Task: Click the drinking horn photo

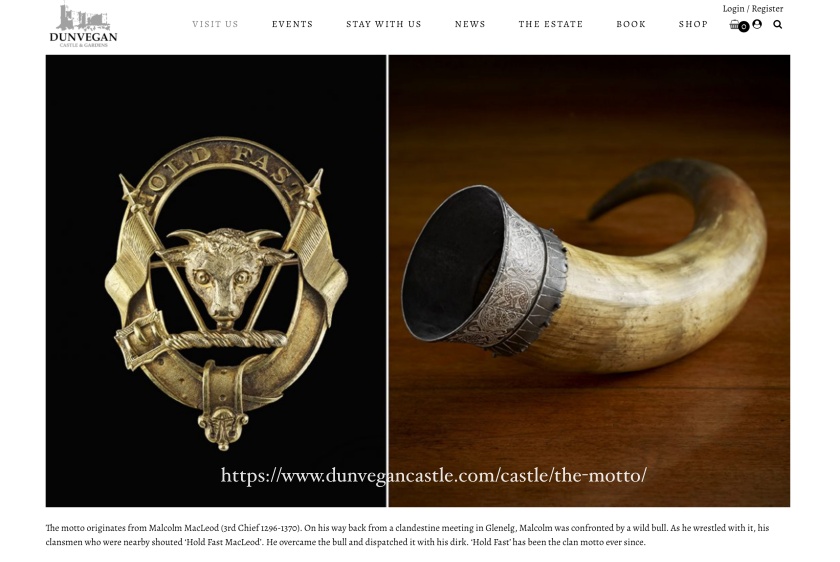Action: pyautogui.click(x=589, y=281)
